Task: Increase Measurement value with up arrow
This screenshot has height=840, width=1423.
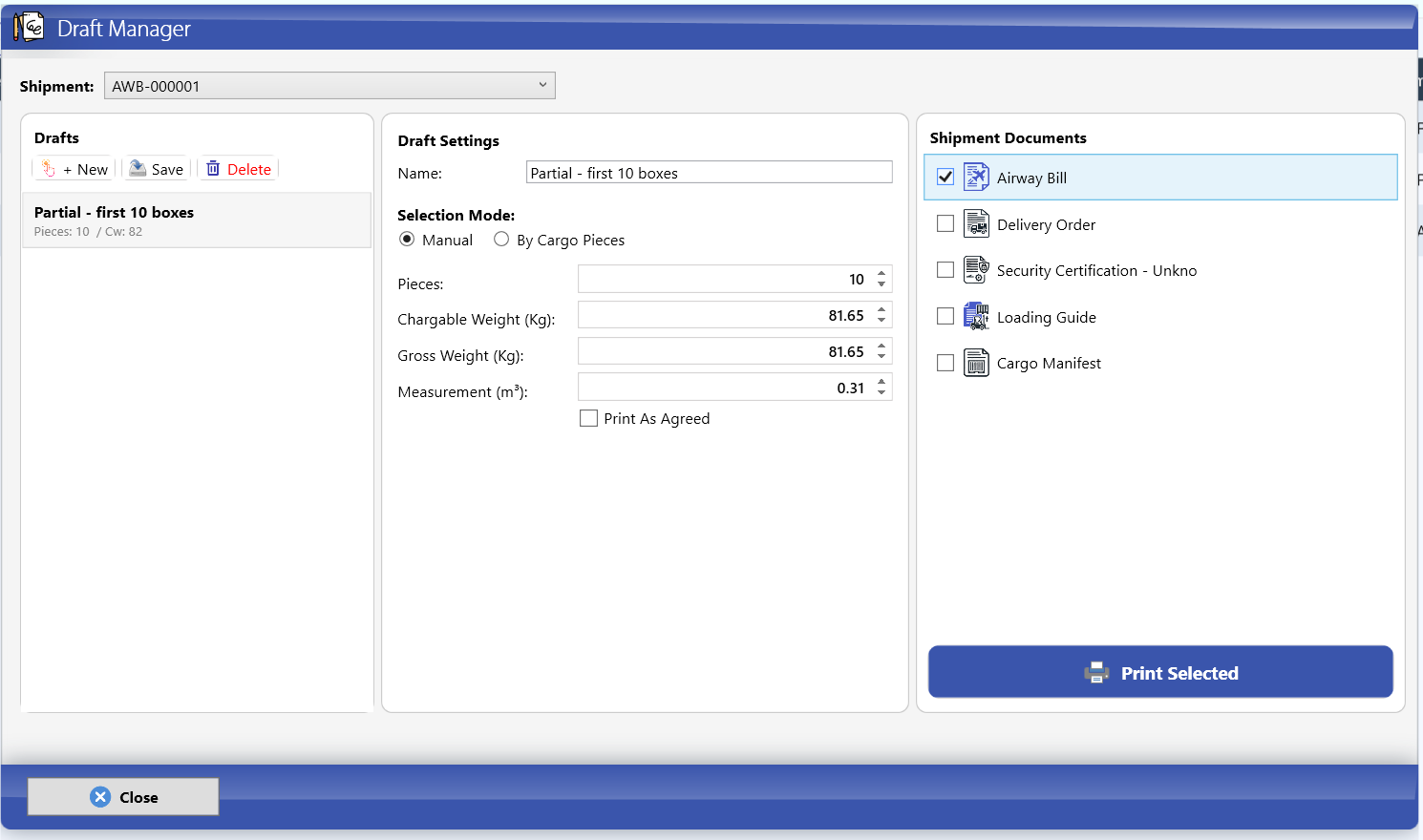Action: point(881,382)
